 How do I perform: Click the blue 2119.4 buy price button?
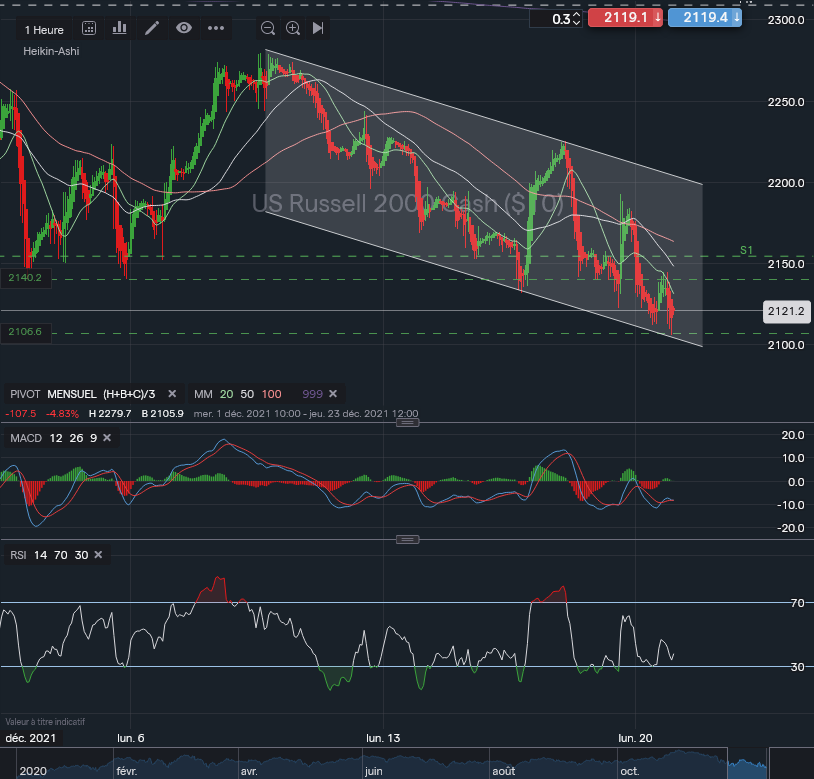click(x=704, y=18)
